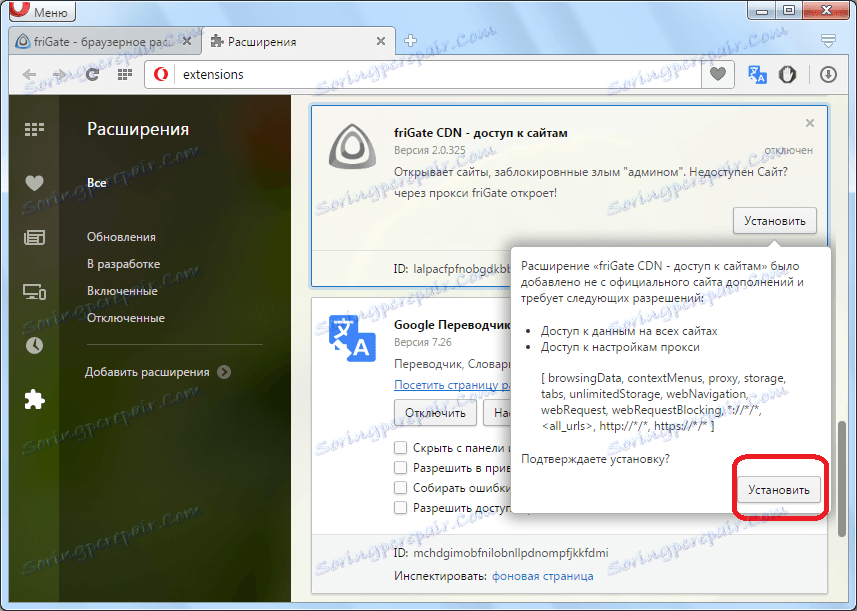Go back to previous page

29,74
